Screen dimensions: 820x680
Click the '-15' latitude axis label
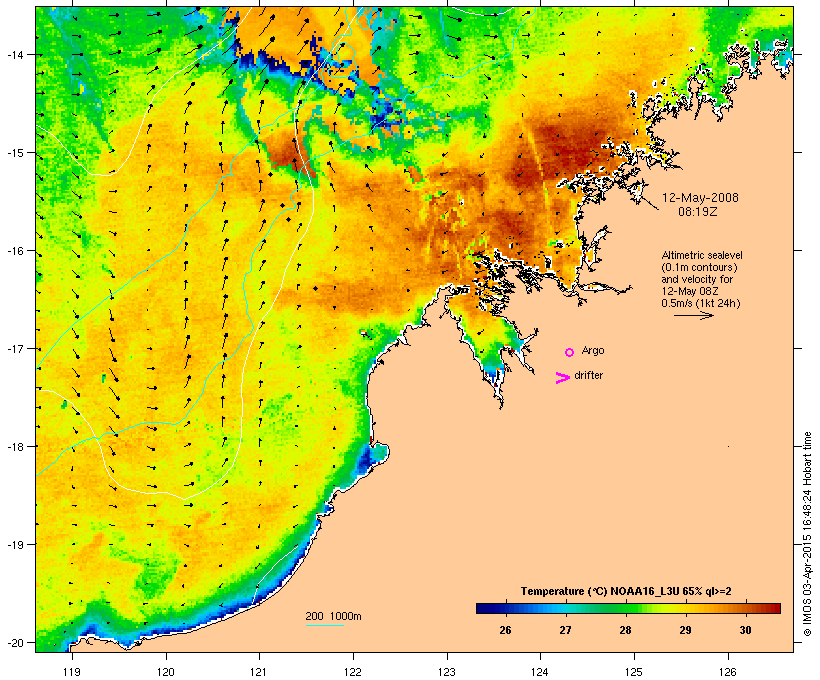[x=14, y=153]
